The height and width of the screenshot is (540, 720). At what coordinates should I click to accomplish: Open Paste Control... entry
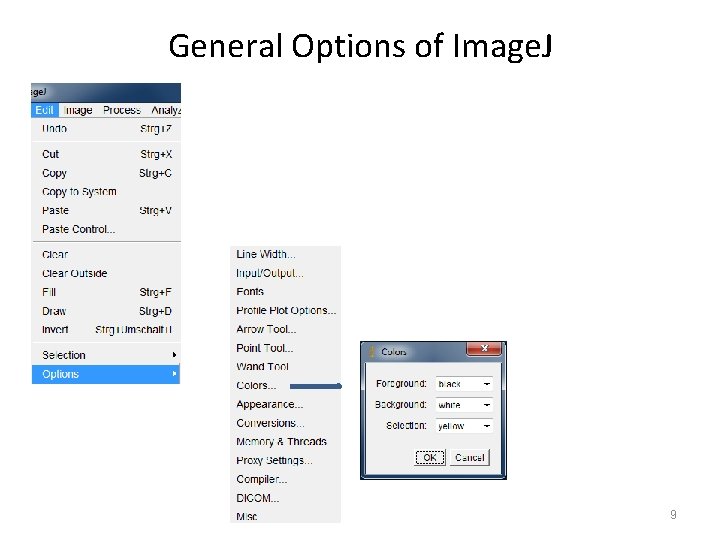pos(106,229)
